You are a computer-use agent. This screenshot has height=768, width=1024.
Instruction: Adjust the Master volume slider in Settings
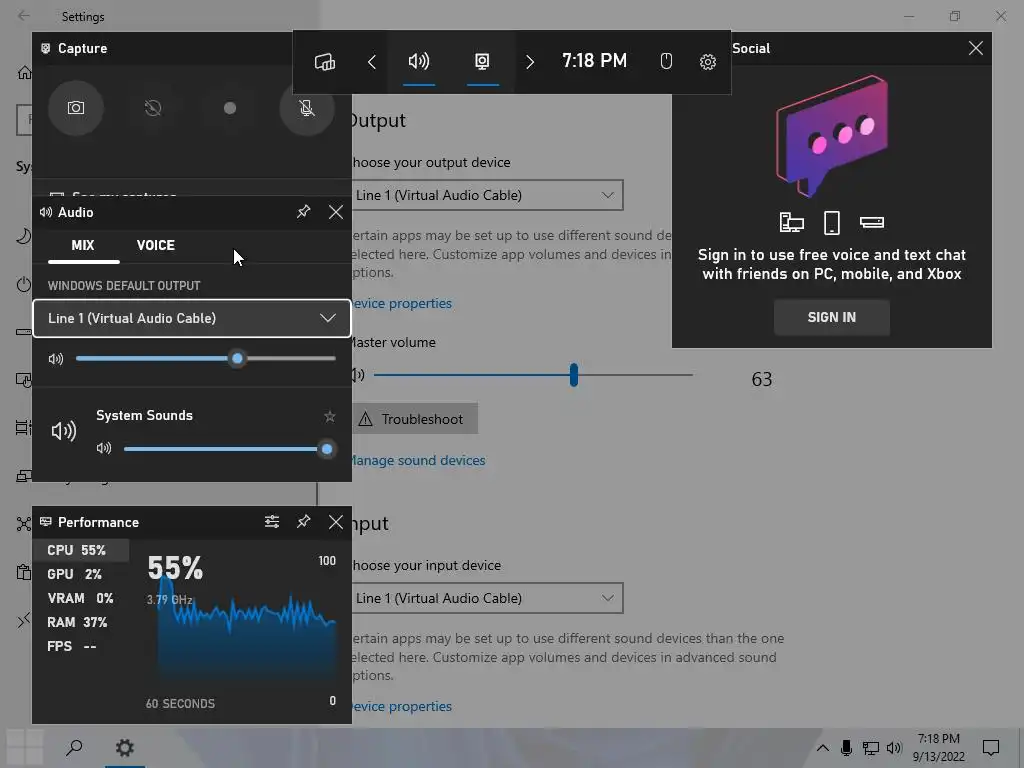(532, 375)
